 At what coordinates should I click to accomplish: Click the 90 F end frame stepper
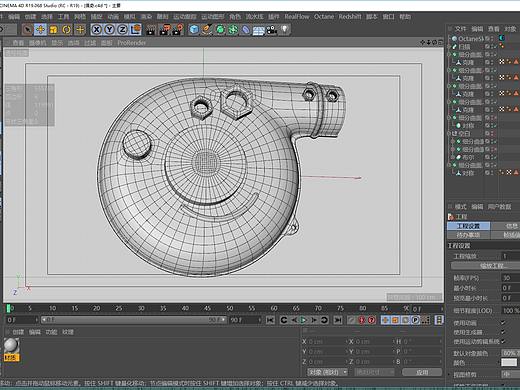click(260, 320)
